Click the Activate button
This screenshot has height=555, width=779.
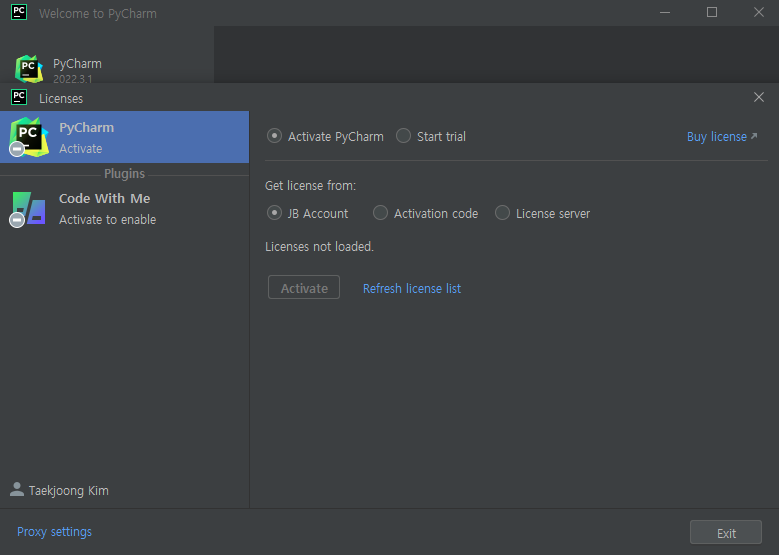coord(304,287)
